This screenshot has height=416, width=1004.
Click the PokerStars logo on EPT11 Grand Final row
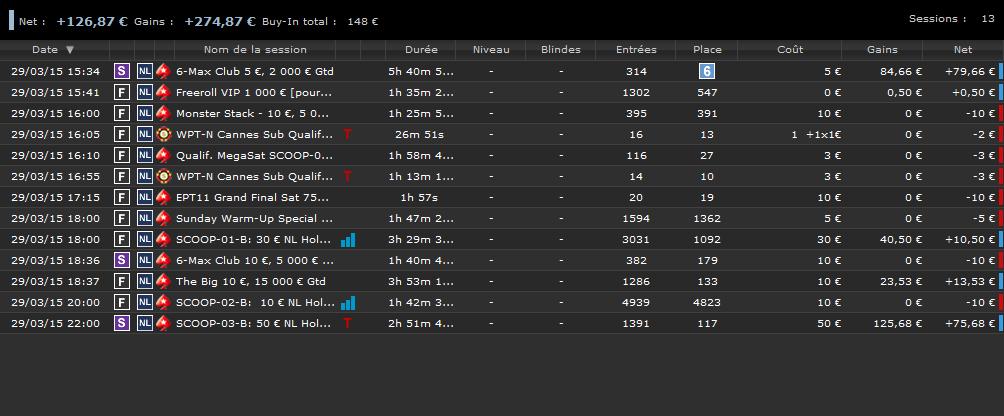pos(163,197)
